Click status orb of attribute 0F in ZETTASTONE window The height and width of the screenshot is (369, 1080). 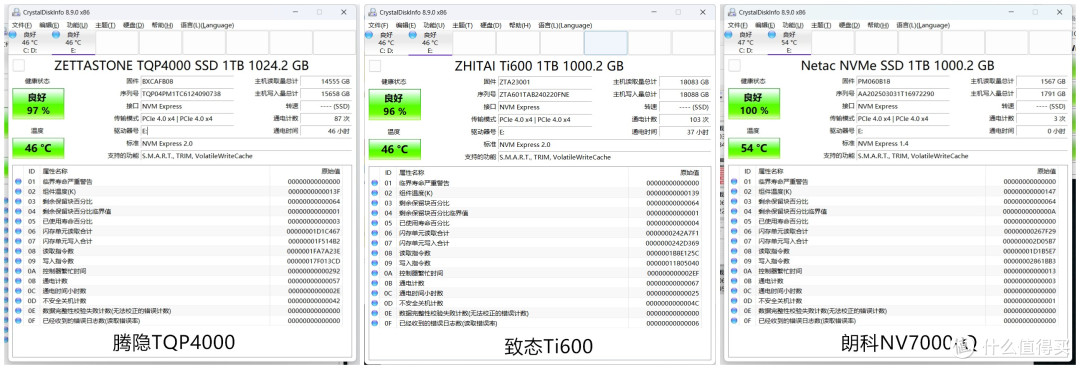19,321
